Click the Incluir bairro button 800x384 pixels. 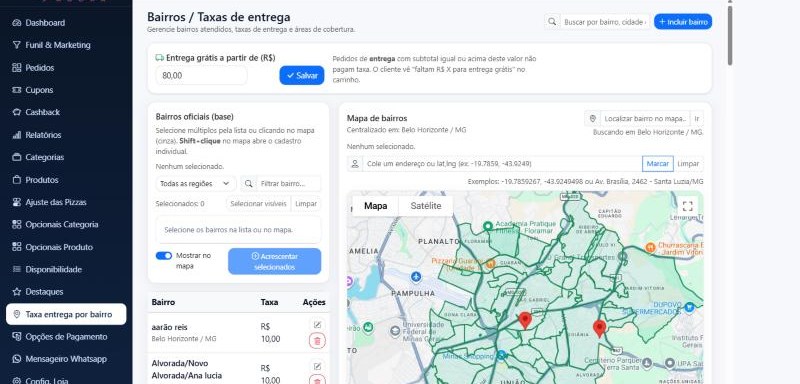(683, 22)
